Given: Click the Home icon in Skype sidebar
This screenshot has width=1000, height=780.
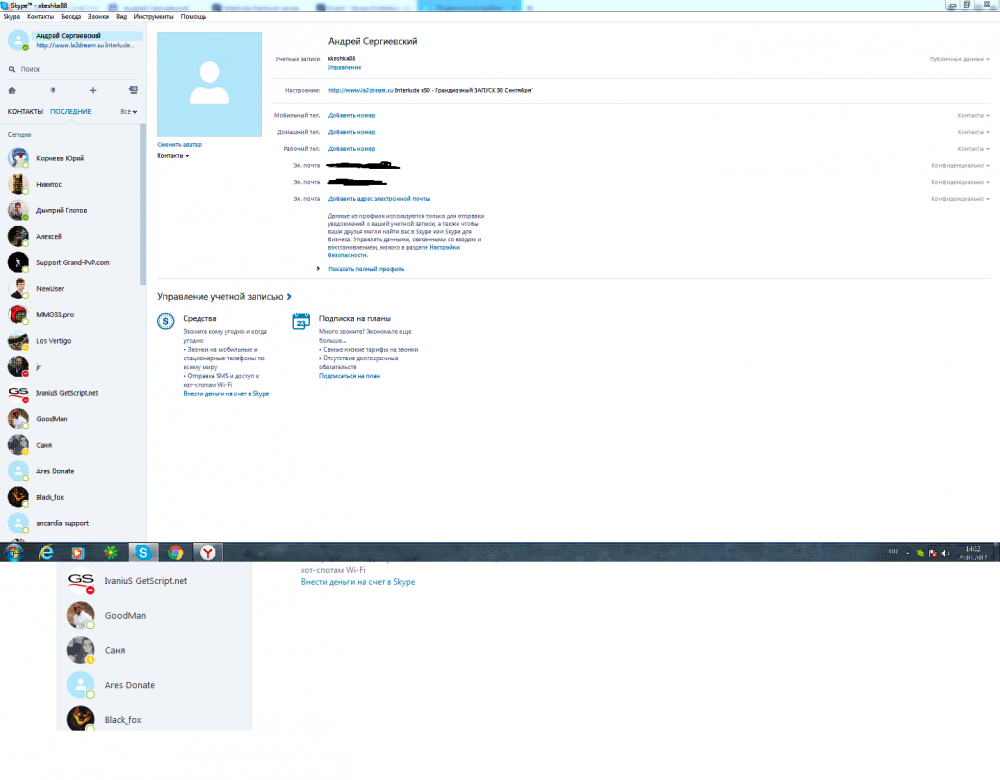Looking at the screenshot, I should (12, 90).
